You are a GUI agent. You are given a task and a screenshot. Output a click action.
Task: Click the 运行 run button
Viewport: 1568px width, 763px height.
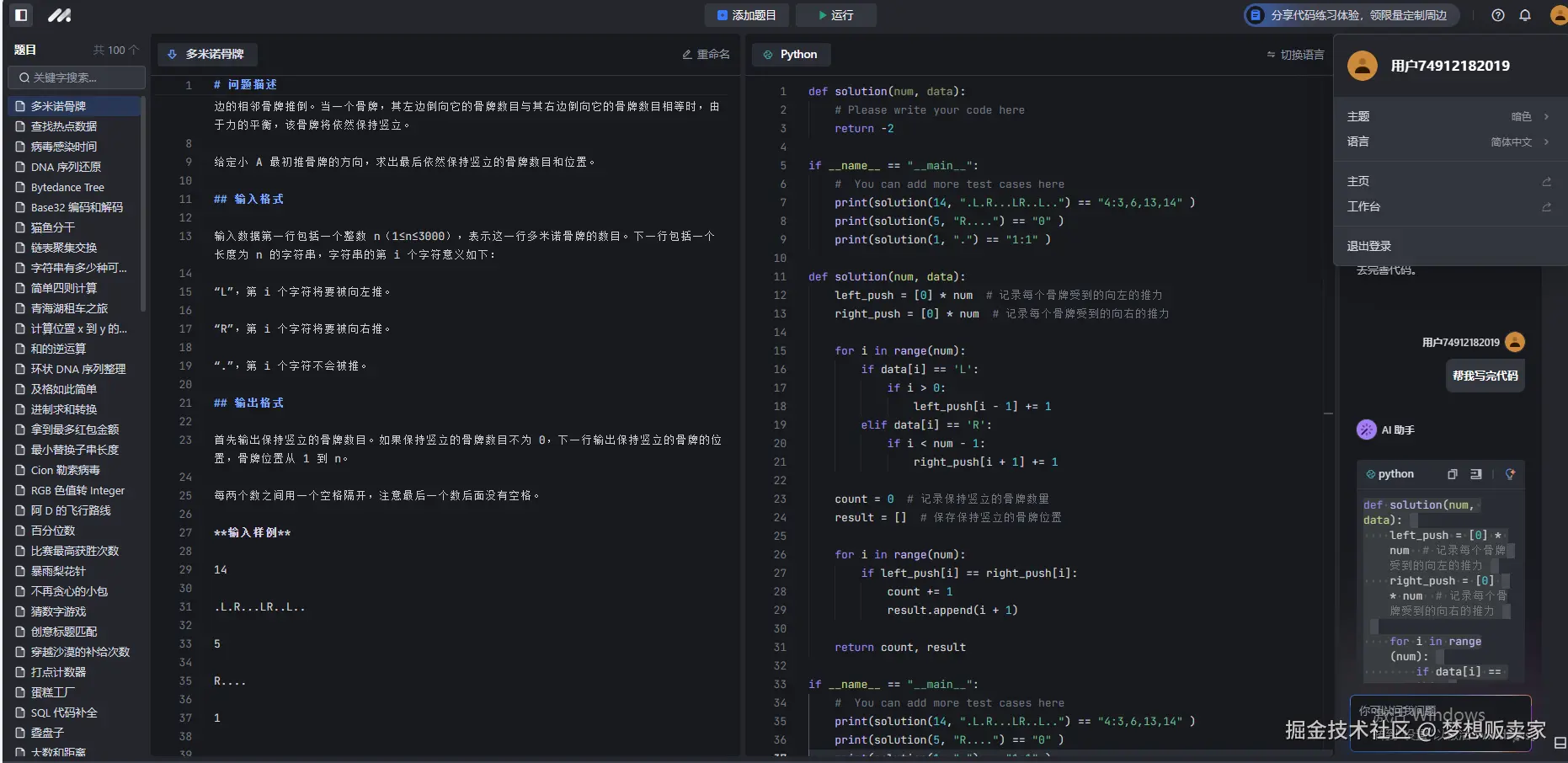coord(835,15)
